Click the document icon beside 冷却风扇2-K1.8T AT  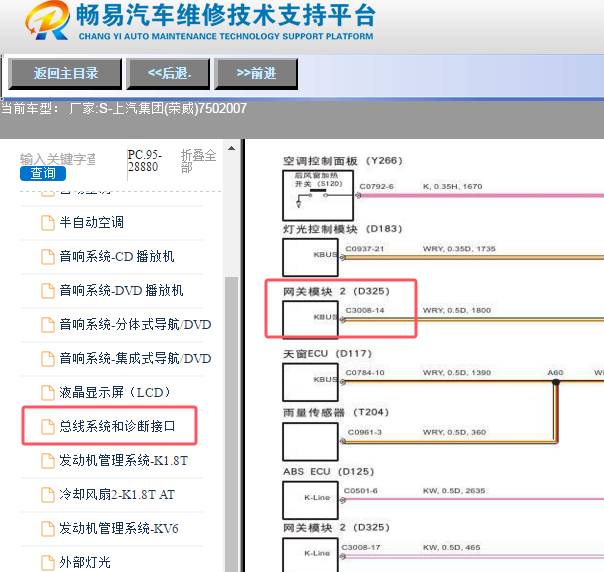click(x=48, y=495)
